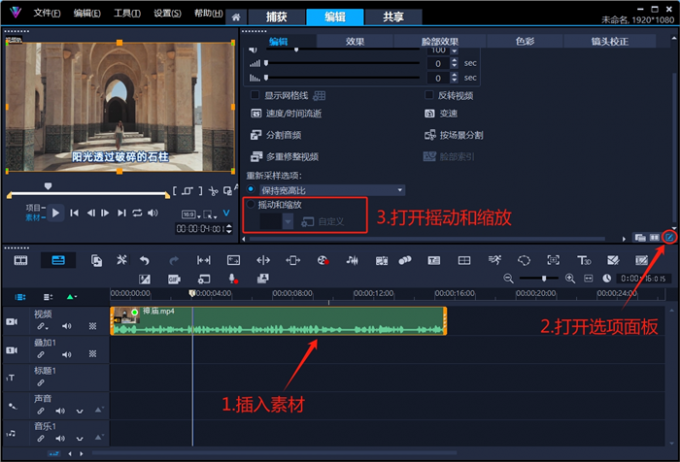Image resolution: width=680 pixels, height=462 pixels.
Task: Toggle ripple editing on 标题1 track
Action: pyautogui.click(x=40, y=383)
